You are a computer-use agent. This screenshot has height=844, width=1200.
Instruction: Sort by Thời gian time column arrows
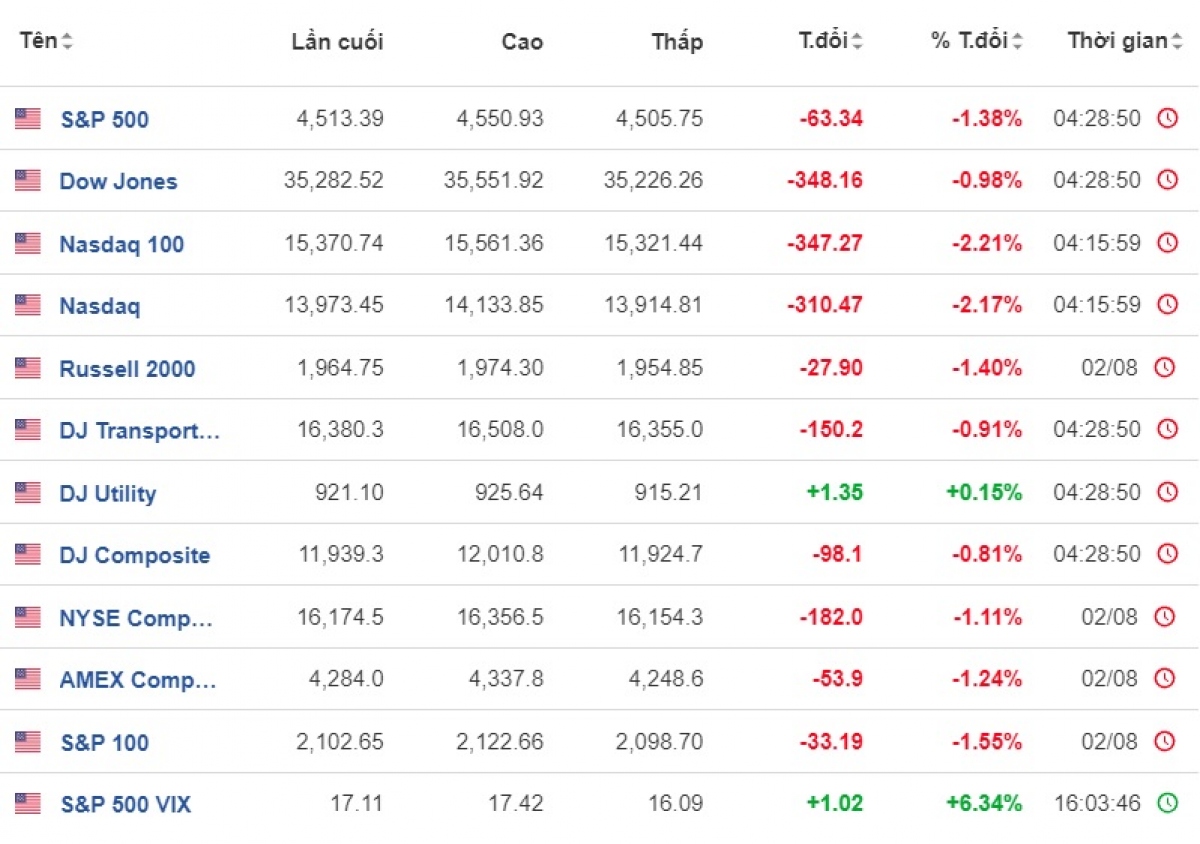point(1177,41)
